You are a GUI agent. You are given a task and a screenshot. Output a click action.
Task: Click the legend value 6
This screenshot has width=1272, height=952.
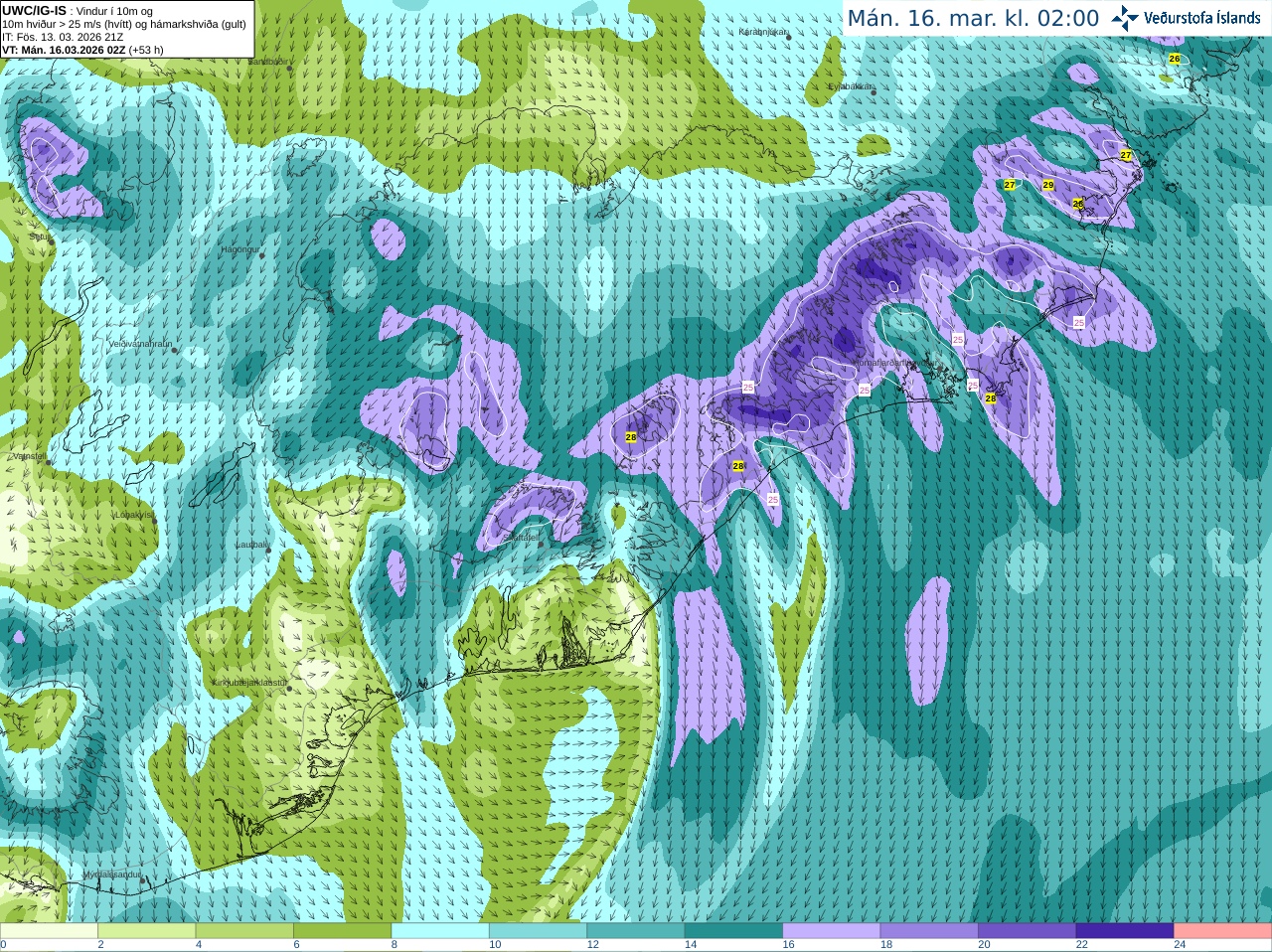click(x=296, y=945)
